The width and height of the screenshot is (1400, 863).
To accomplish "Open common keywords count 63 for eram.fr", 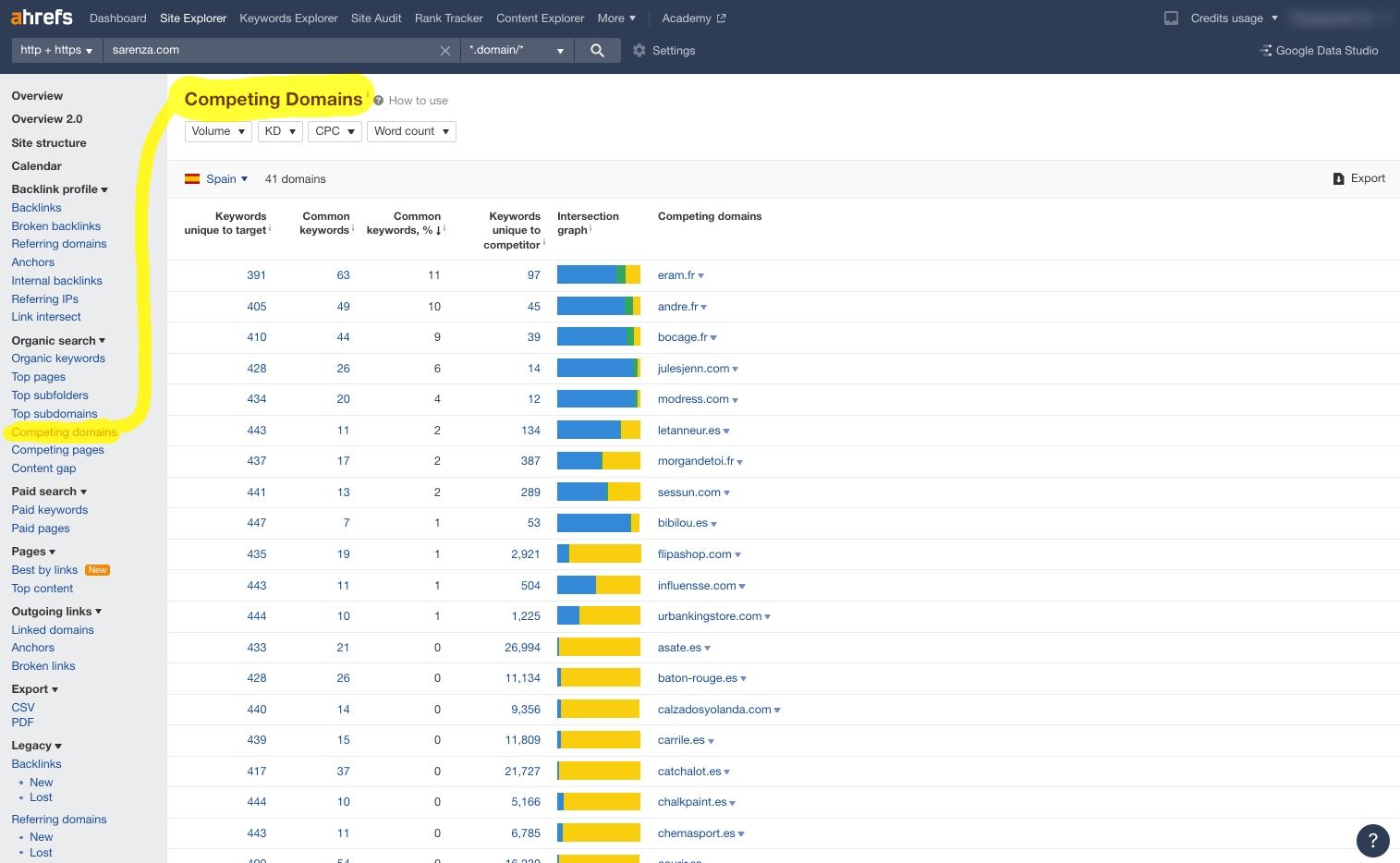I will 343,275.
